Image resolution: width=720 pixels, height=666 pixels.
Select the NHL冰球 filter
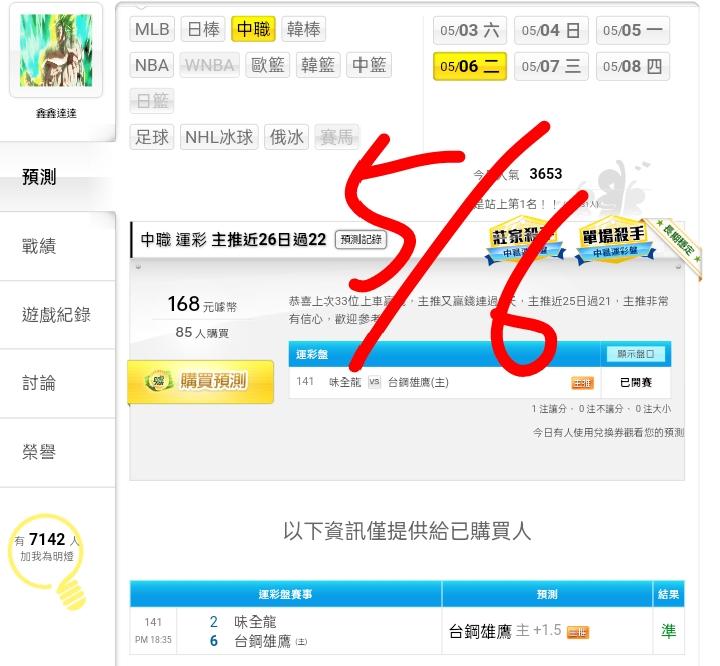[x=219, y=137]
